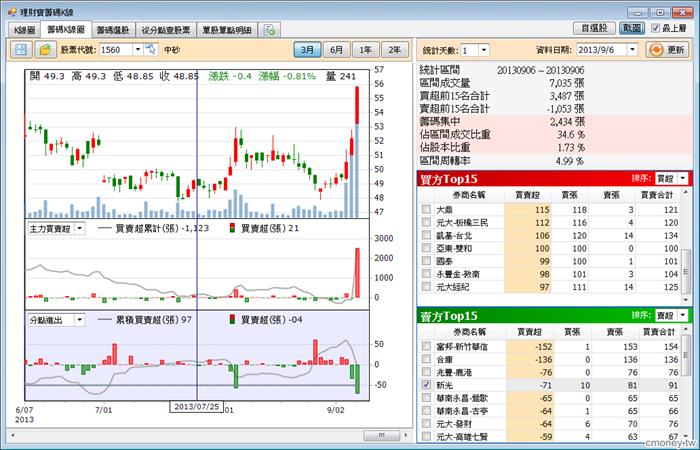
Task: Select the 元大-發財 broker row name
Action: pyautogui.click(x=454, y=424)
